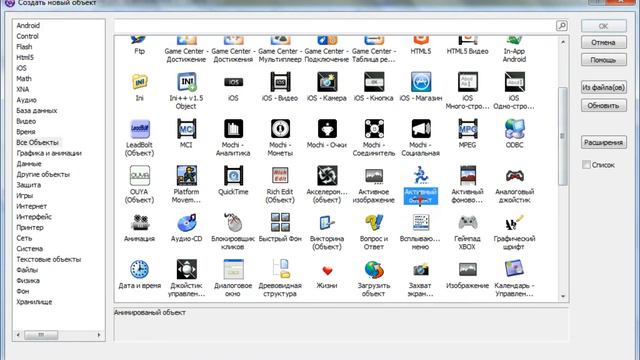Click object list scroll up arrow
The image size is (640, 360).
(563, 42)
